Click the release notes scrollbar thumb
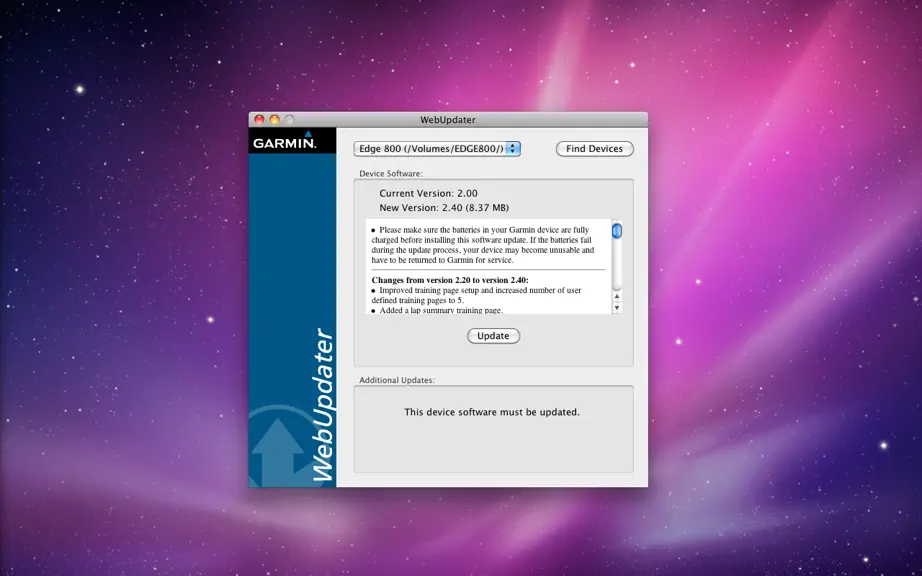 coord(617,230)
